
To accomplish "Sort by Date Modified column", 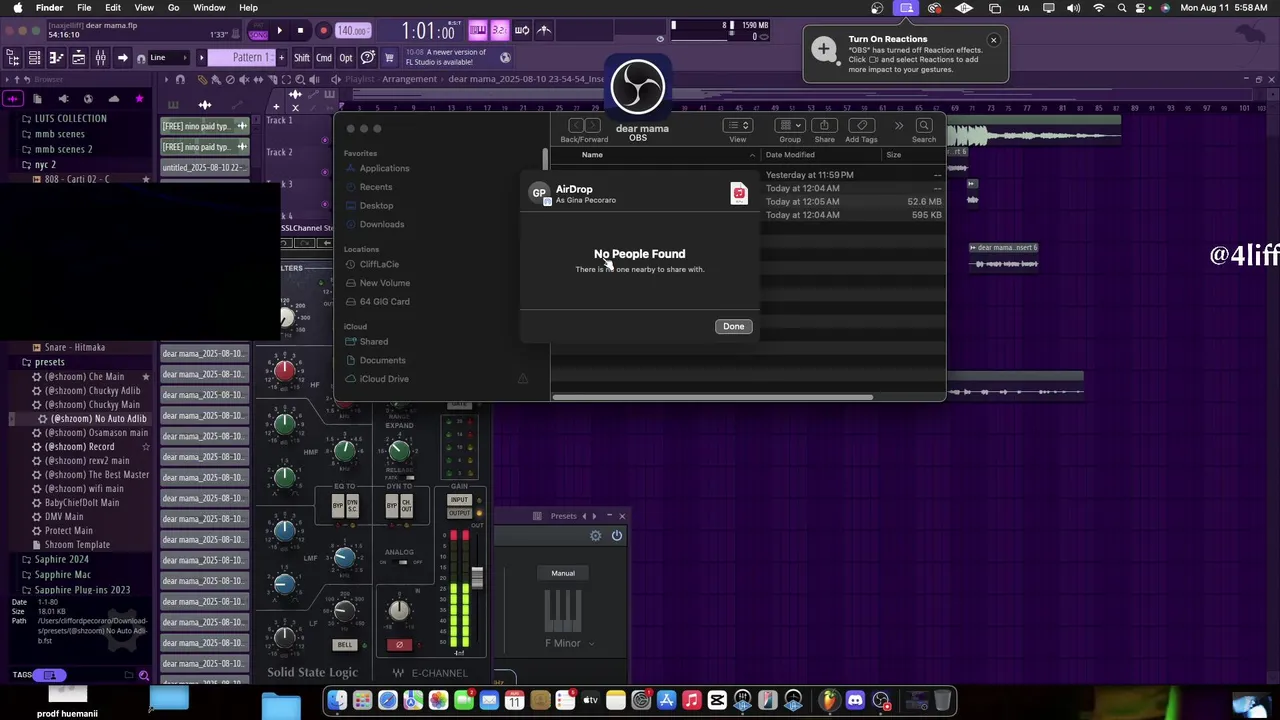I will (x=790, y=155).
